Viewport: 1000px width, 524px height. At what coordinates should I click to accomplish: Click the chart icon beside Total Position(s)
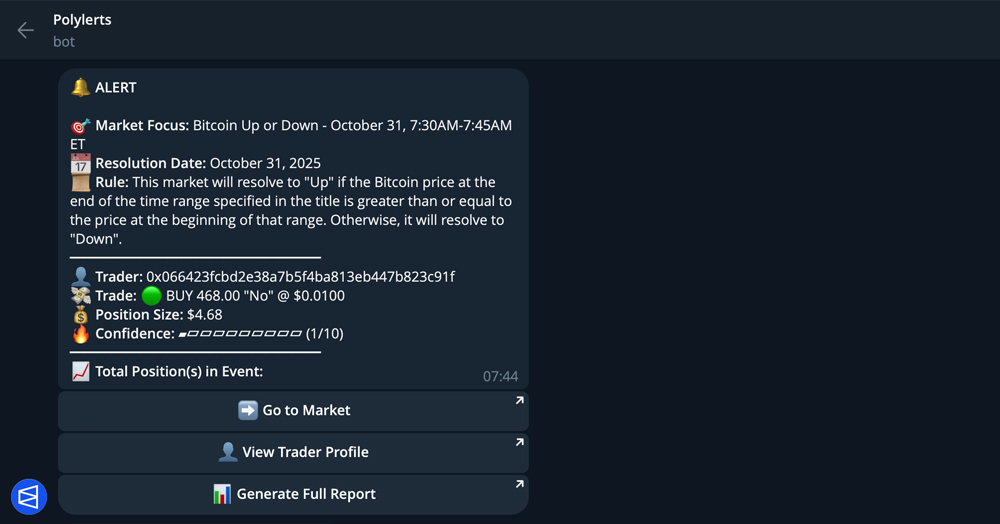click(81, 371)
